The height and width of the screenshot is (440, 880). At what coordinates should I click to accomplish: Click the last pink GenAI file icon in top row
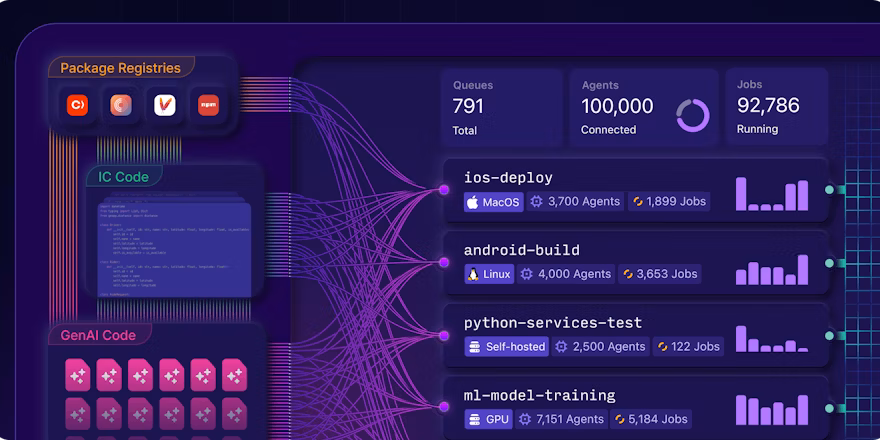coord(235,375)
